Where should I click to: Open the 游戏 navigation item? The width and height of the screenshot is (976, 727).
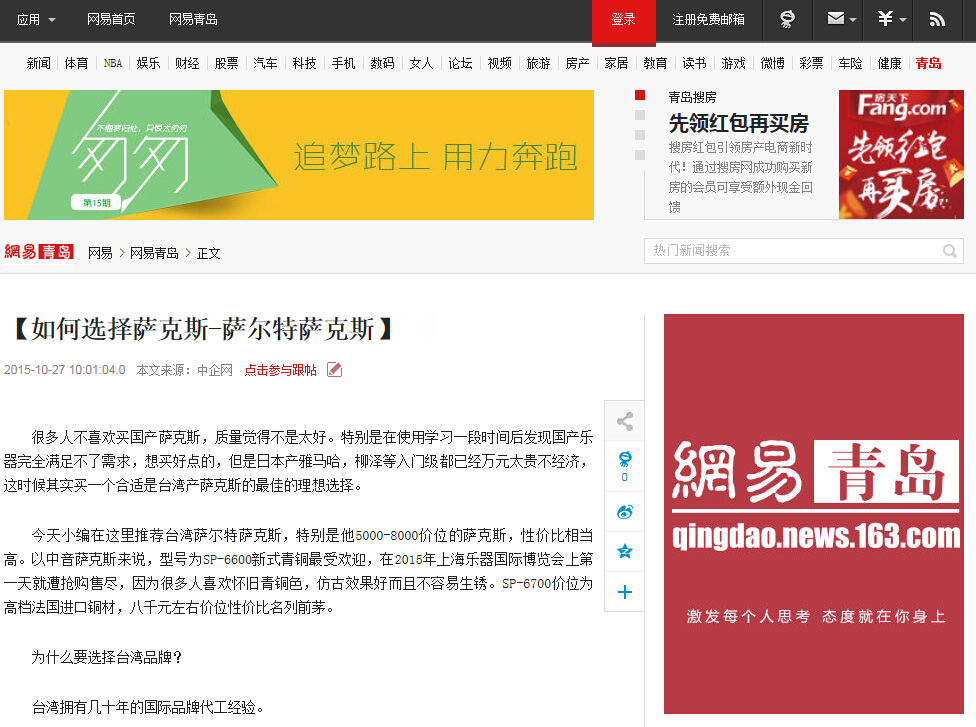(x=733, y=63)
